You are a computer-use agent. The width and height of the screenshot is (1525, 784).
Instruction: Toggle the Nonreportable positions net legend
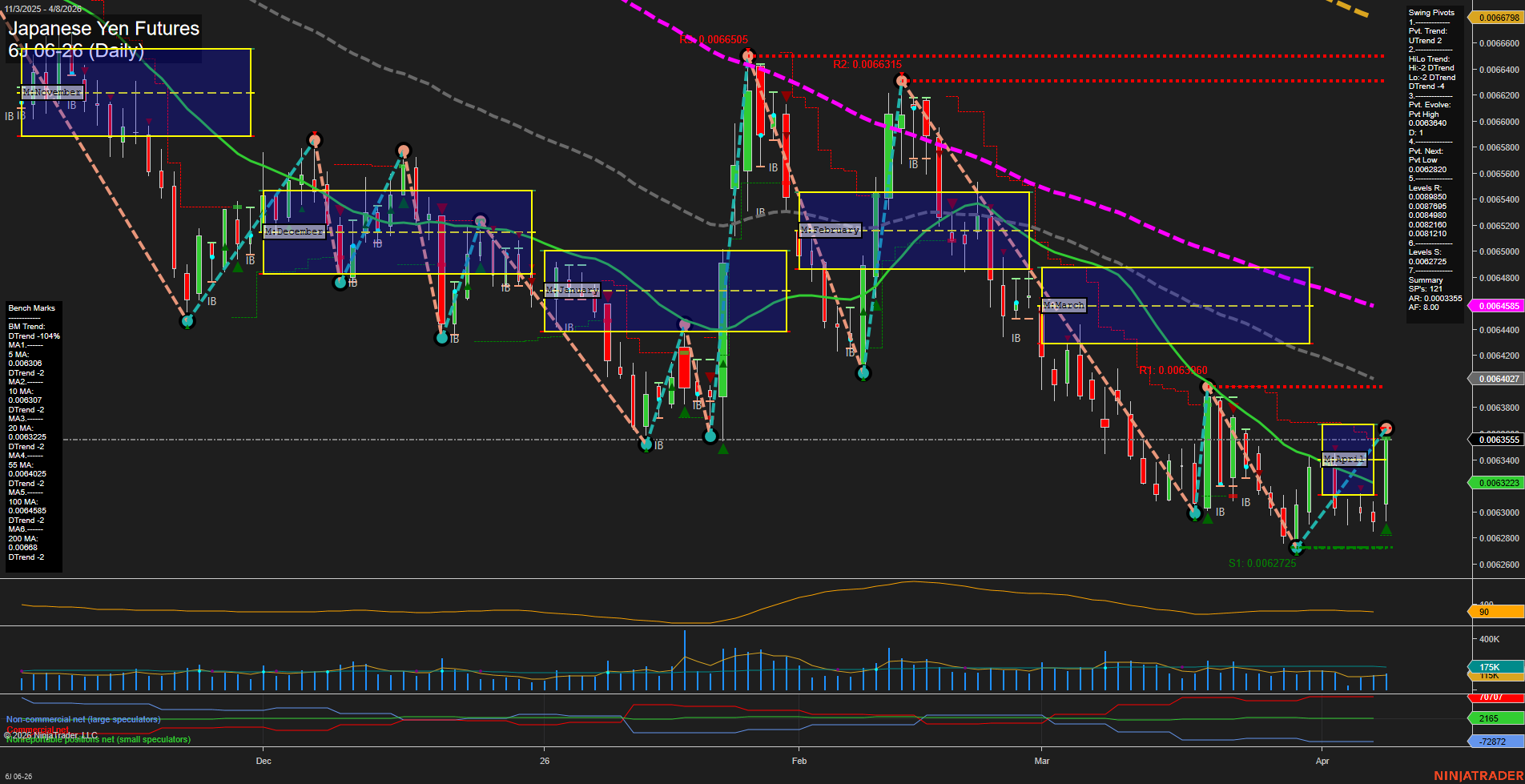tap(98, 740)
